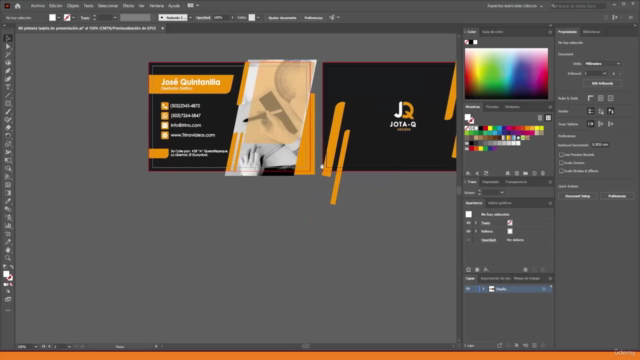640x360 pixels.
Task: Open the Units Millimeters dropdown
Action: (602, 64)
